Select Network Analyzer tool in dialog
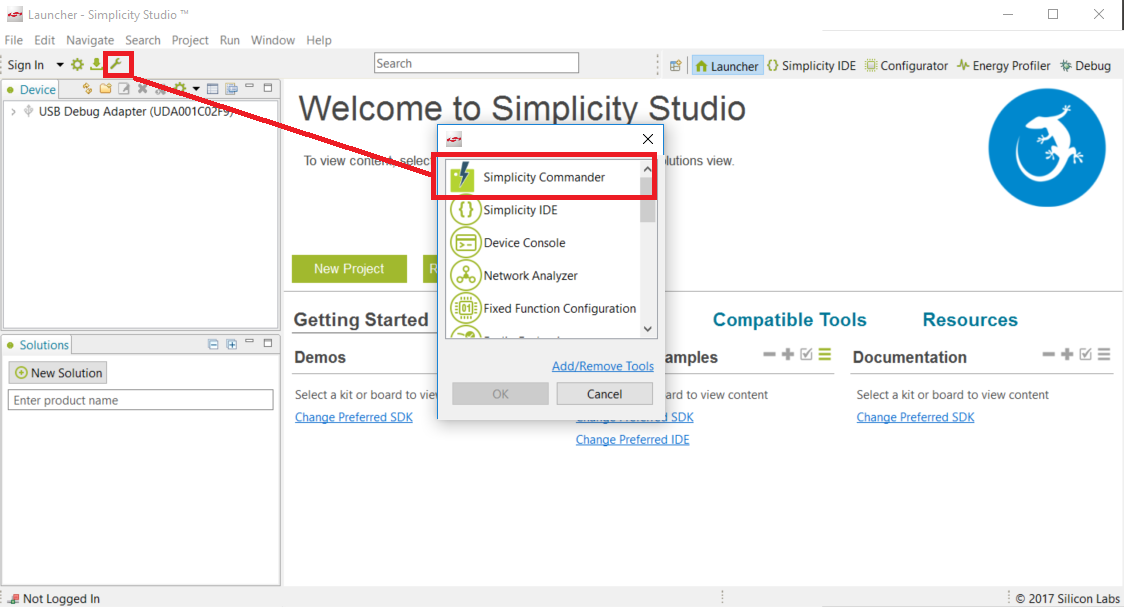 pyautogui.click(x=532, y=276)
